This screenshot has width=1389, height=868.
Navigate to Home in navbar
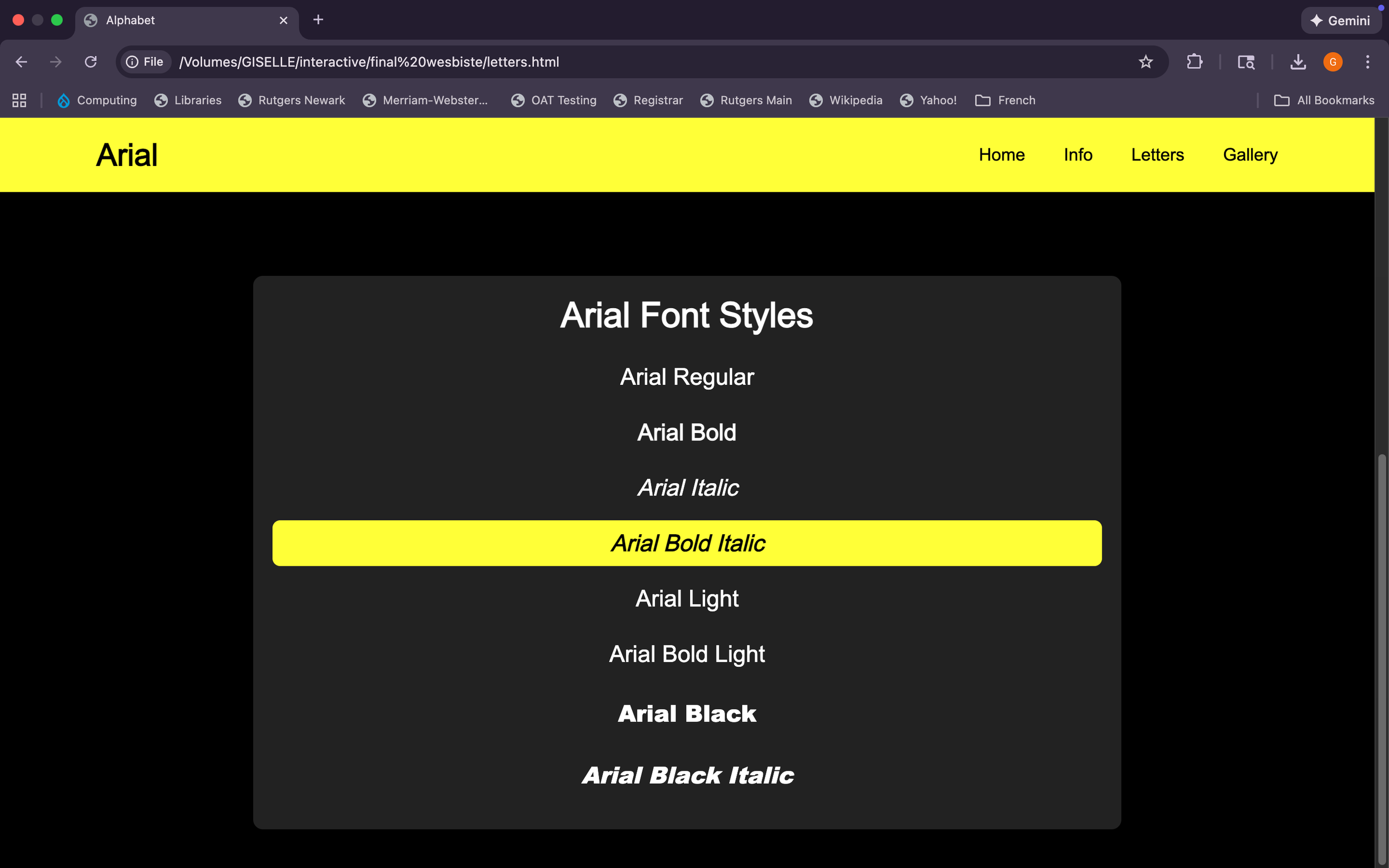[x=1001, y=155]
